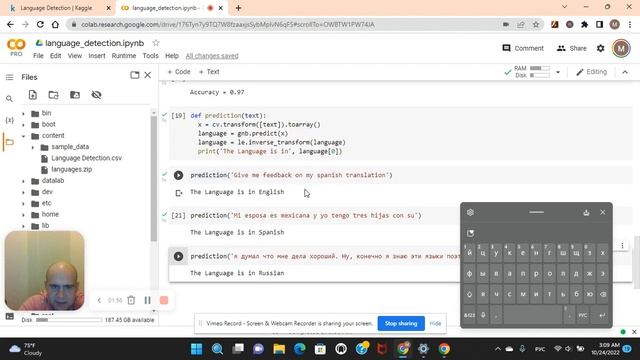
Task: Open the Tools menu
Action: tap(150, 56)
